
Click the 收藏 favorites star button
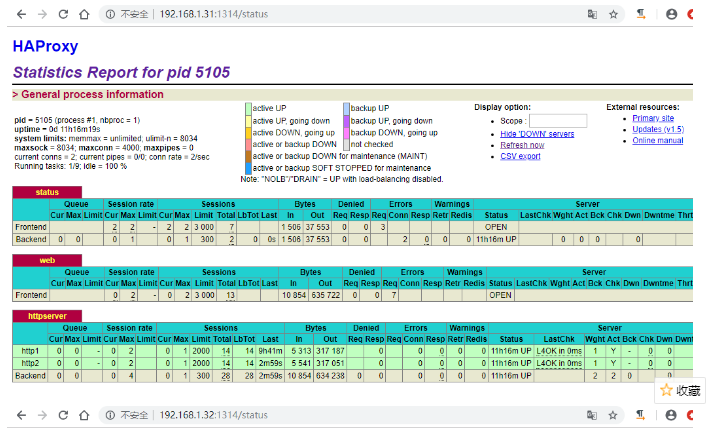[680, 390]
